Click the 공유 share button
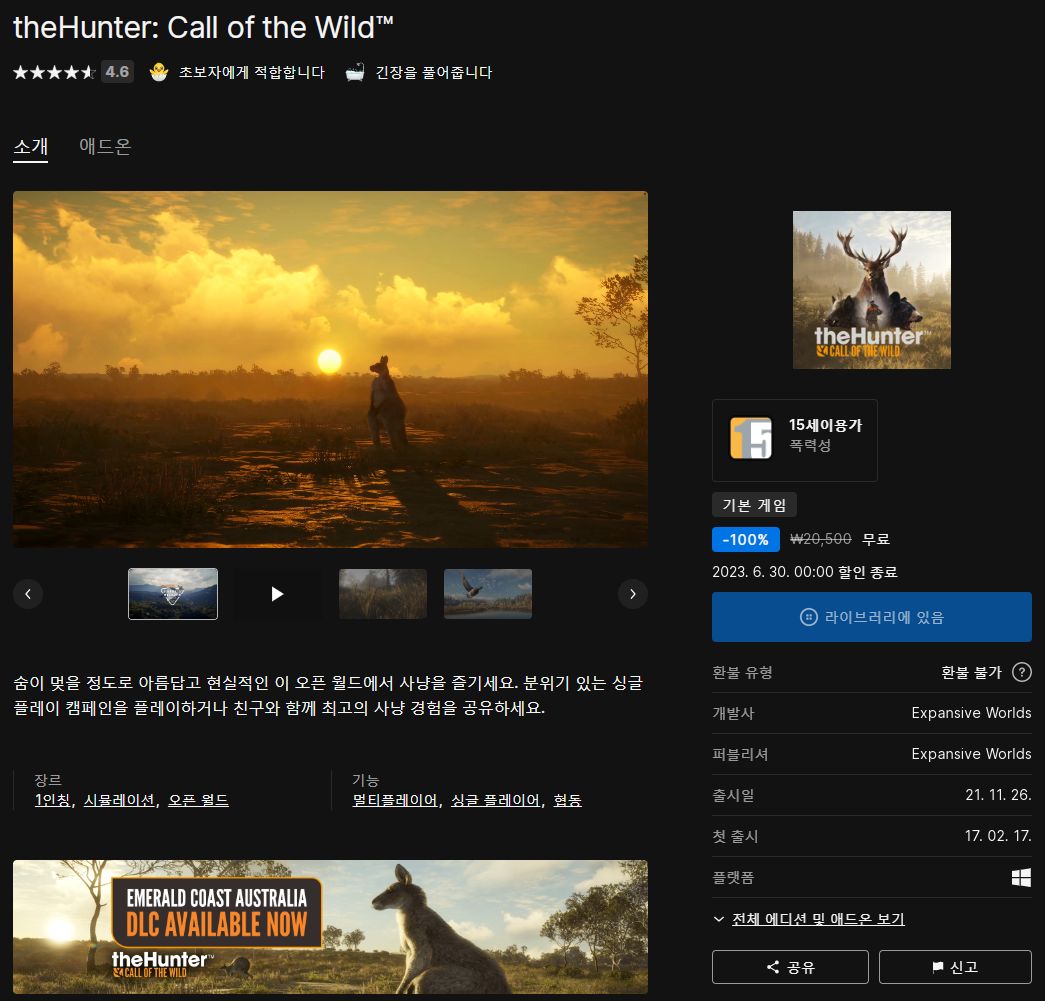Viewport: 1045px width, 1001px height. pos(790,967)
